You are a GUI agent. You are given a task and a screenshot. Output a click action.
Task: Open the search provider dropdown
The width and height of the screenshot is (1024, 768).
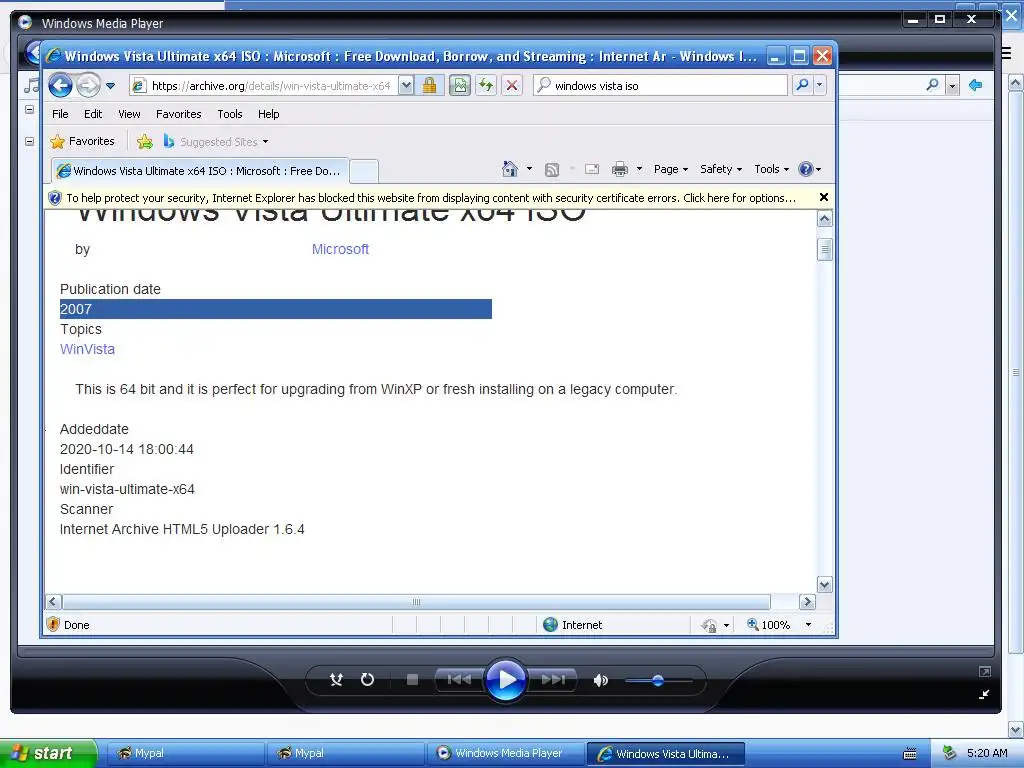819,86
